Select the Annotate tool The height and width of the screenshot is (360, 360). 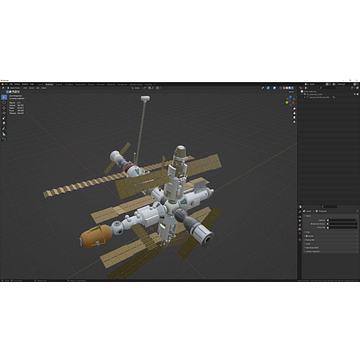pos(4,129)
